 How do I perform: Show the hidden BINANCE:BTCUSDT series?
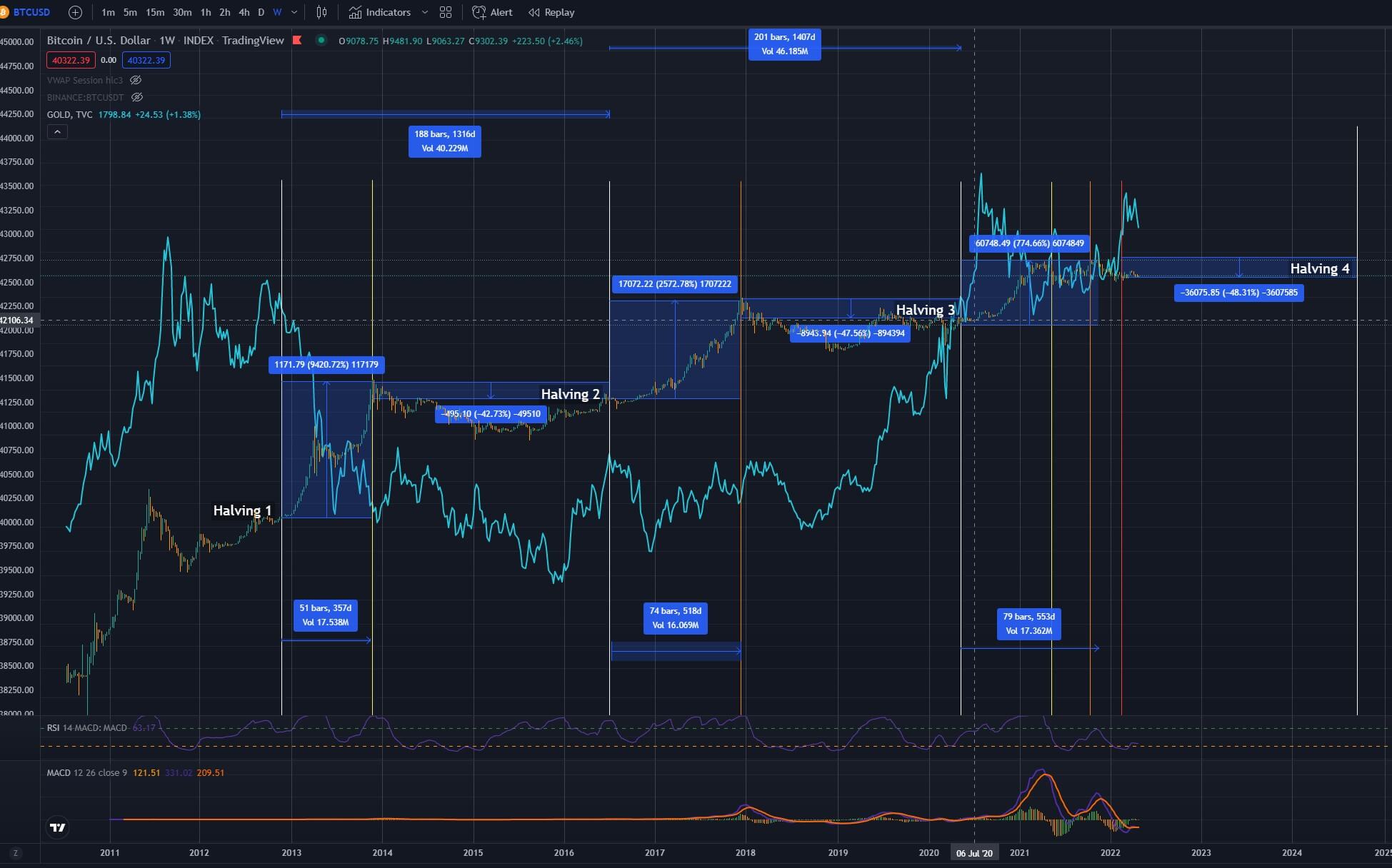(137, 97)
